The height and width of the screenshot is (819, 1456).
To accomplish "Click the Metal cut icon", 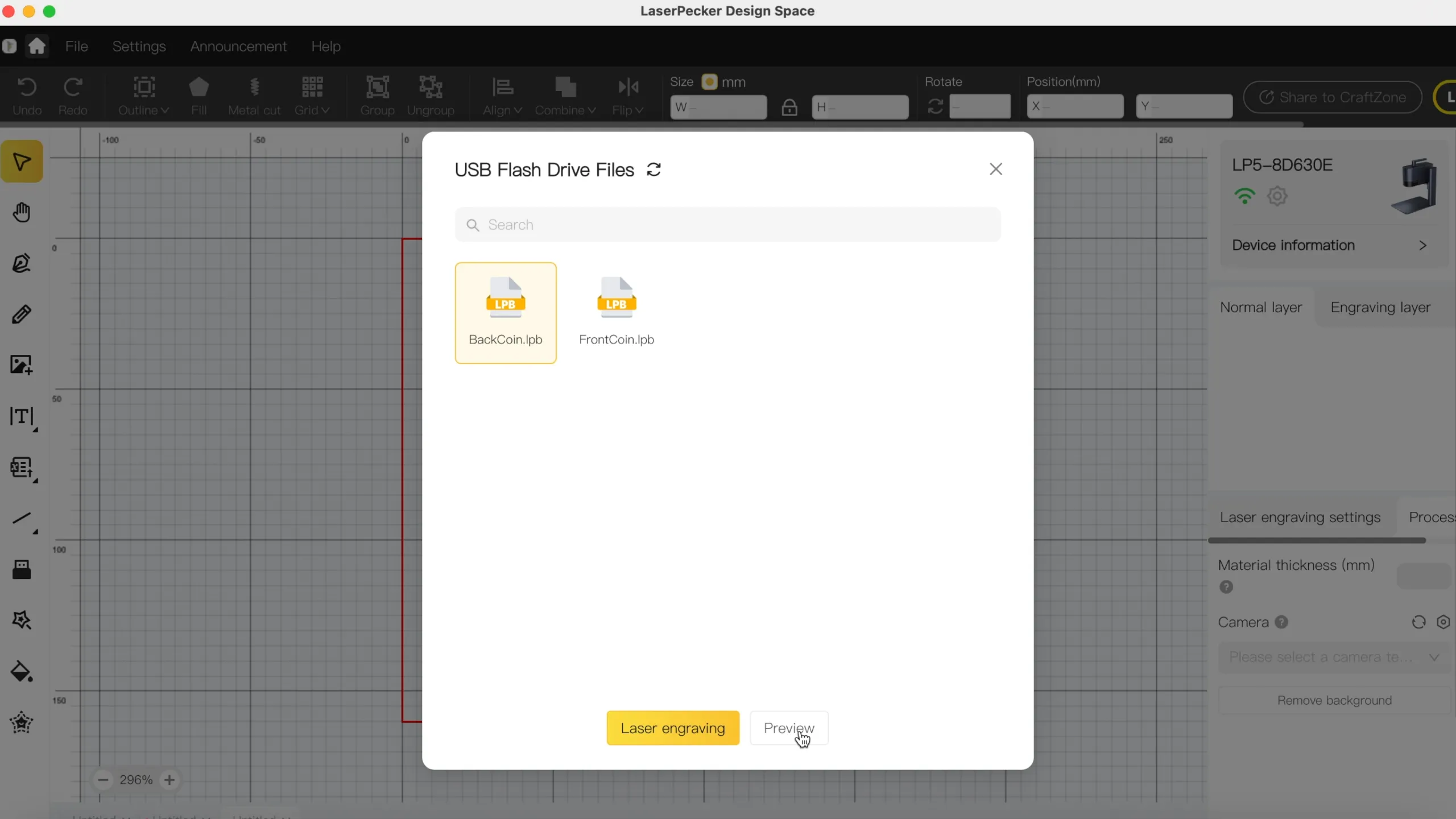I will point(254,96).
